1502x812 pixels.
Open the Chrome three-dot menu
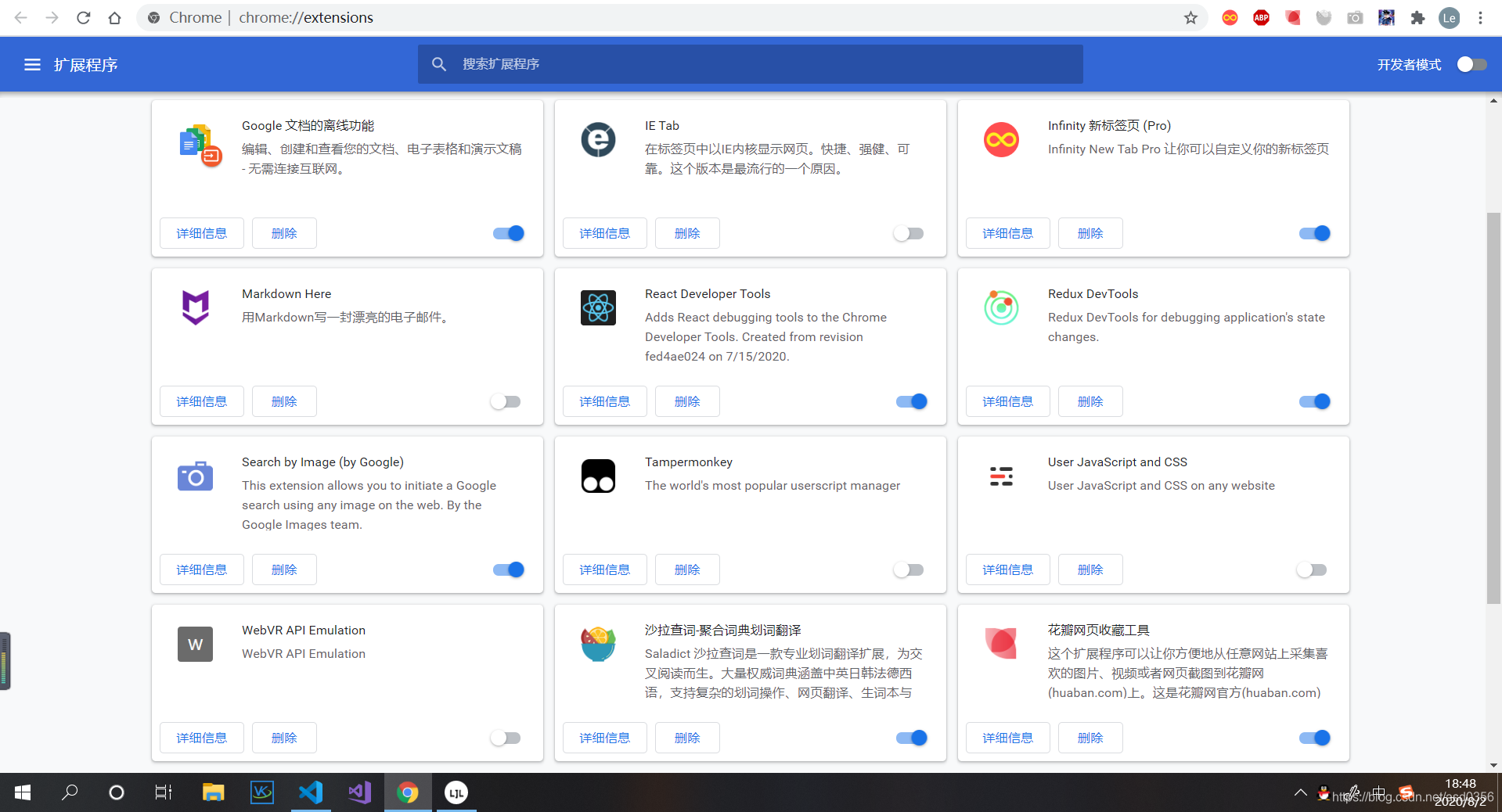(x=1480, y=18)
